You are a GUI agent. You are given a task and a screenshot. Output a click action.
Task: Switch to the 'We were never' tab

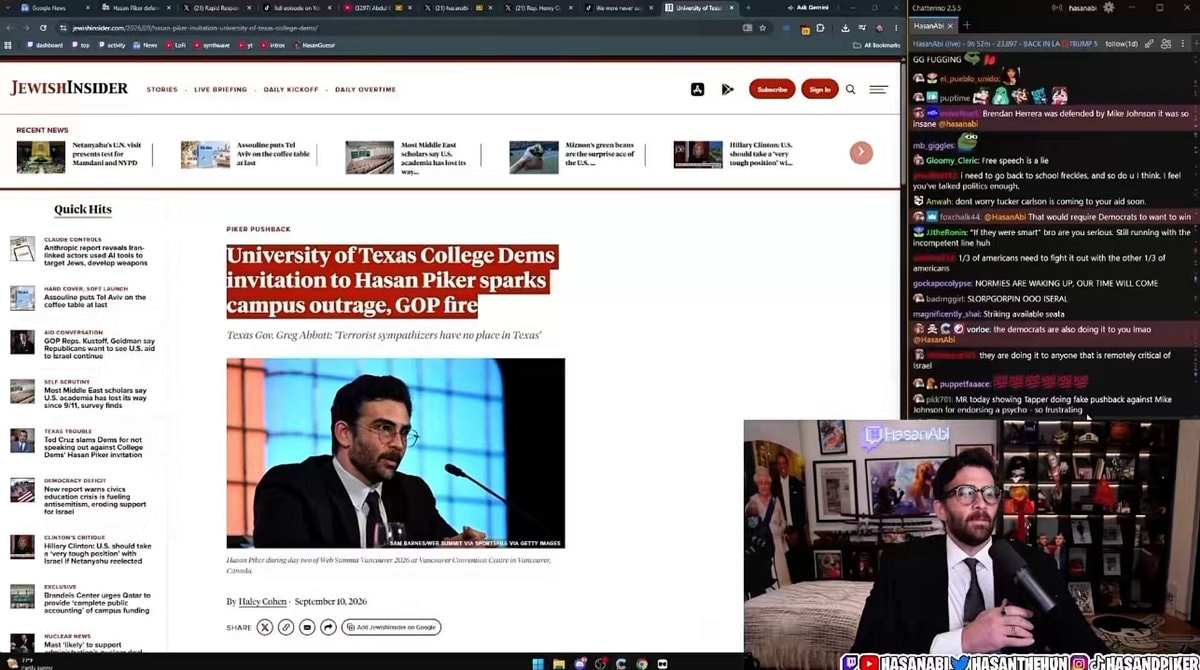618,8
